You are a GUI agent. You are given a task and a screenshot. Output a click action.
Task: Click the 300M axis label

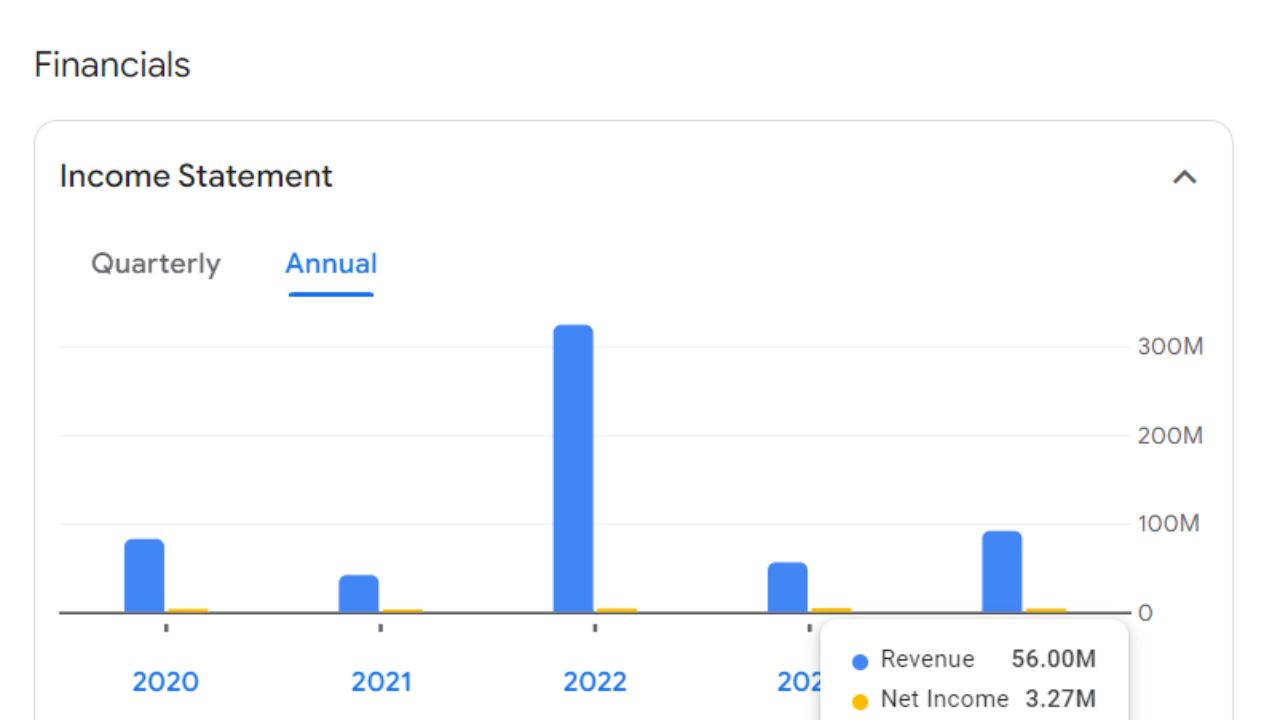[1170, 347]
